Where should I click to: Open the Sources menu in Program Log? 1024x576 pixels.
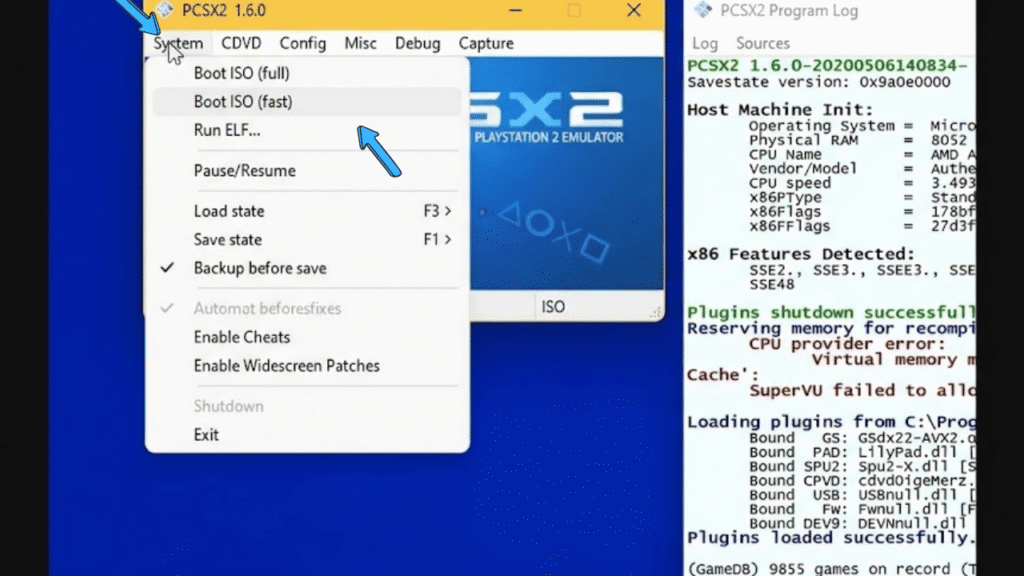tap(763, 43)
